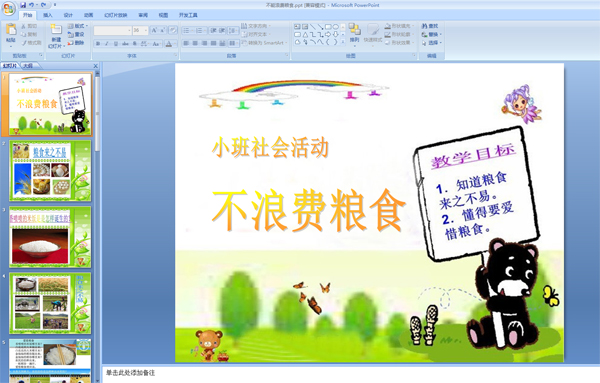
Task: Select the oval shape in gallery
Action: (x=336, y=27)
